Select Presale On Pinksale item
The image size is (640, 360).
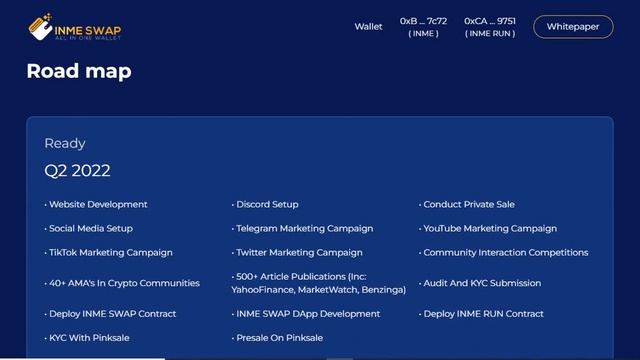(x=277, y=338)
